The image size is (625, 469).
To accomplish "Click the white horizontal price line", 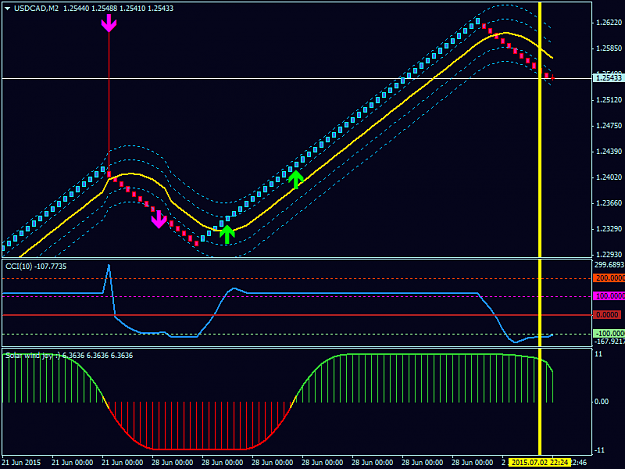I will point(297,78).
